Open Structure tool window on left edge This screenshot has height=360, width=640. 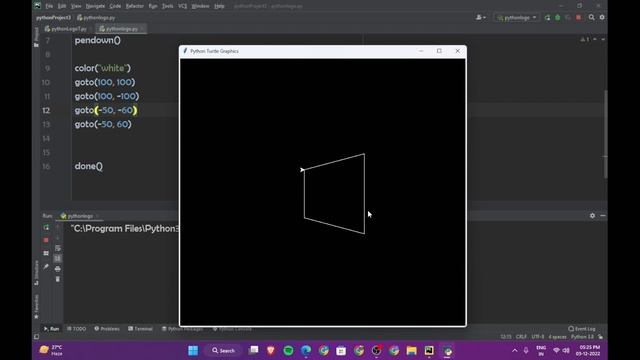[36, 273]
